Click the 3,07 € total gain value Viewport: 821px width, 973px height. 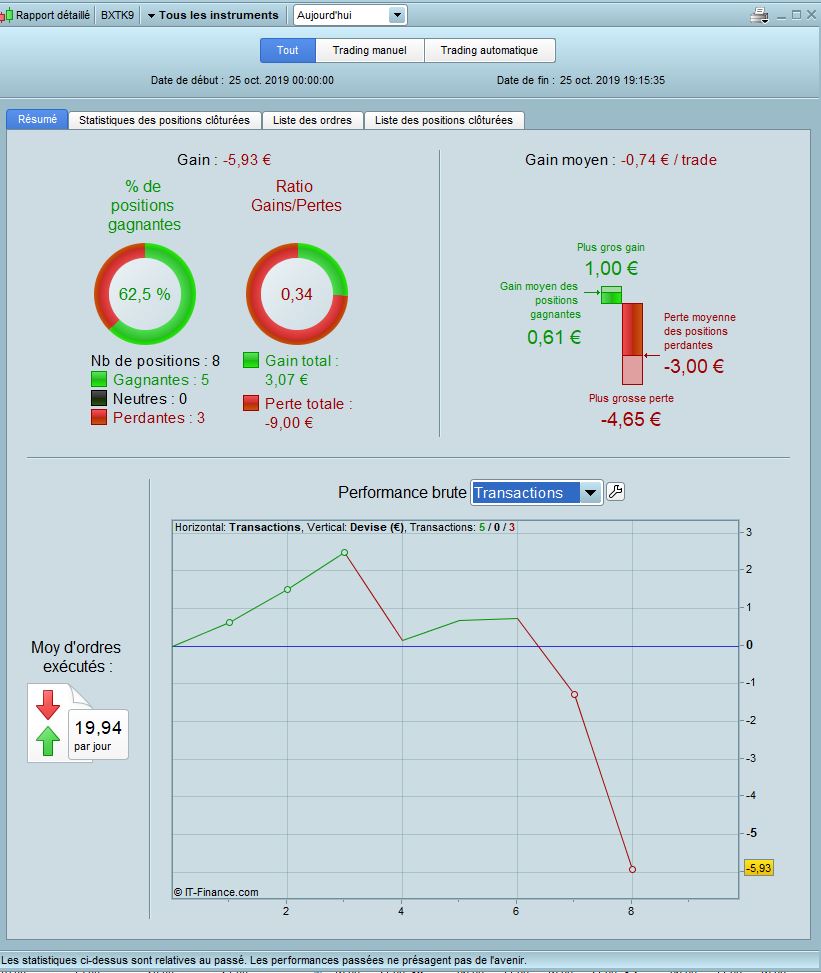click(x=287, y=379)
